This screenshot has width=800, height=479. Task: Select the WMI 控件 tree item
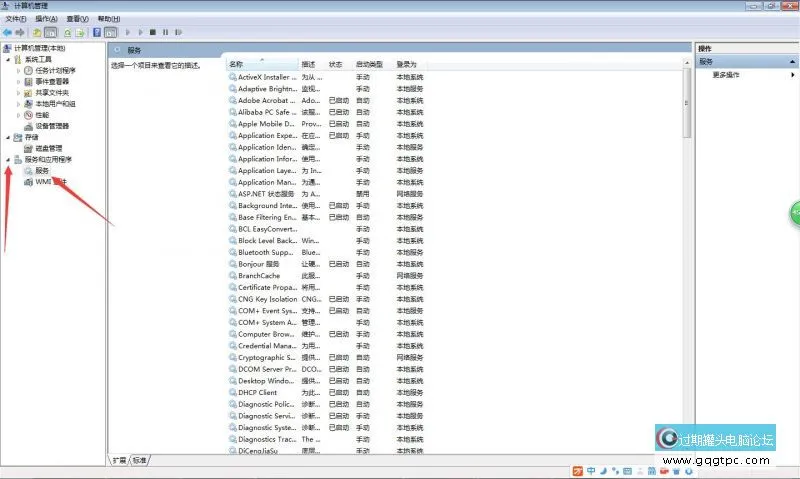click(x=51, y=182)
